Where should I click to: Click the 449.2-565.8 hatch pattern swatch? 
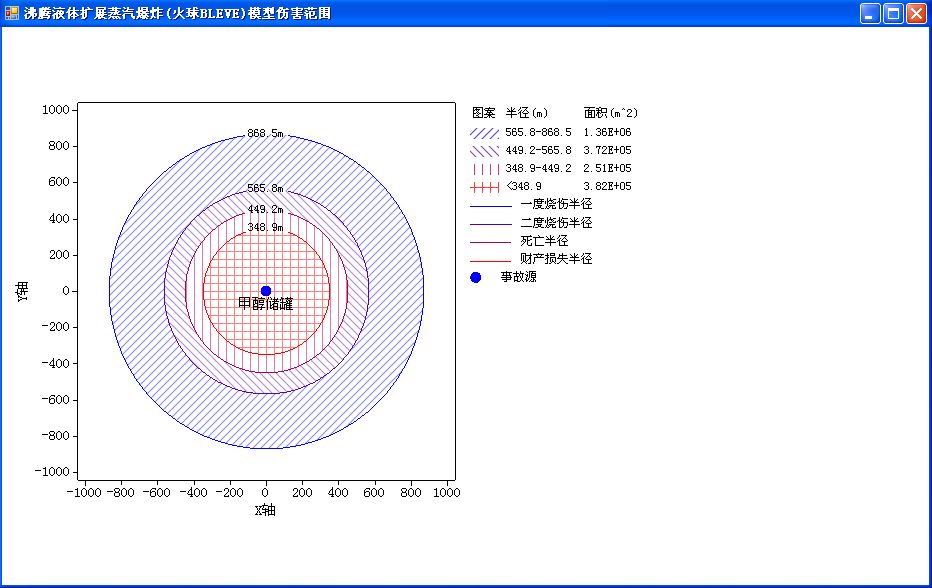click(484, 150)
